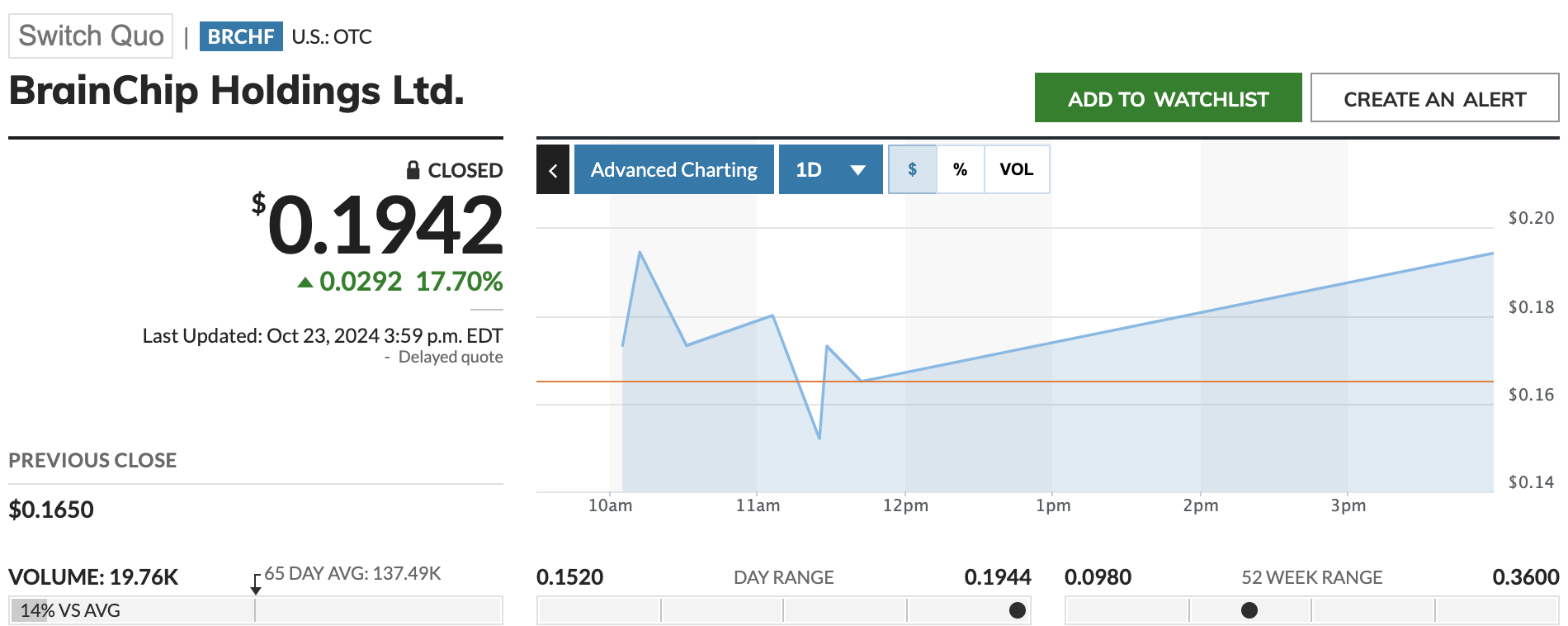Click the 12pm mark on chart axis
Screen dimensions: 1568x626
point(905,505)
